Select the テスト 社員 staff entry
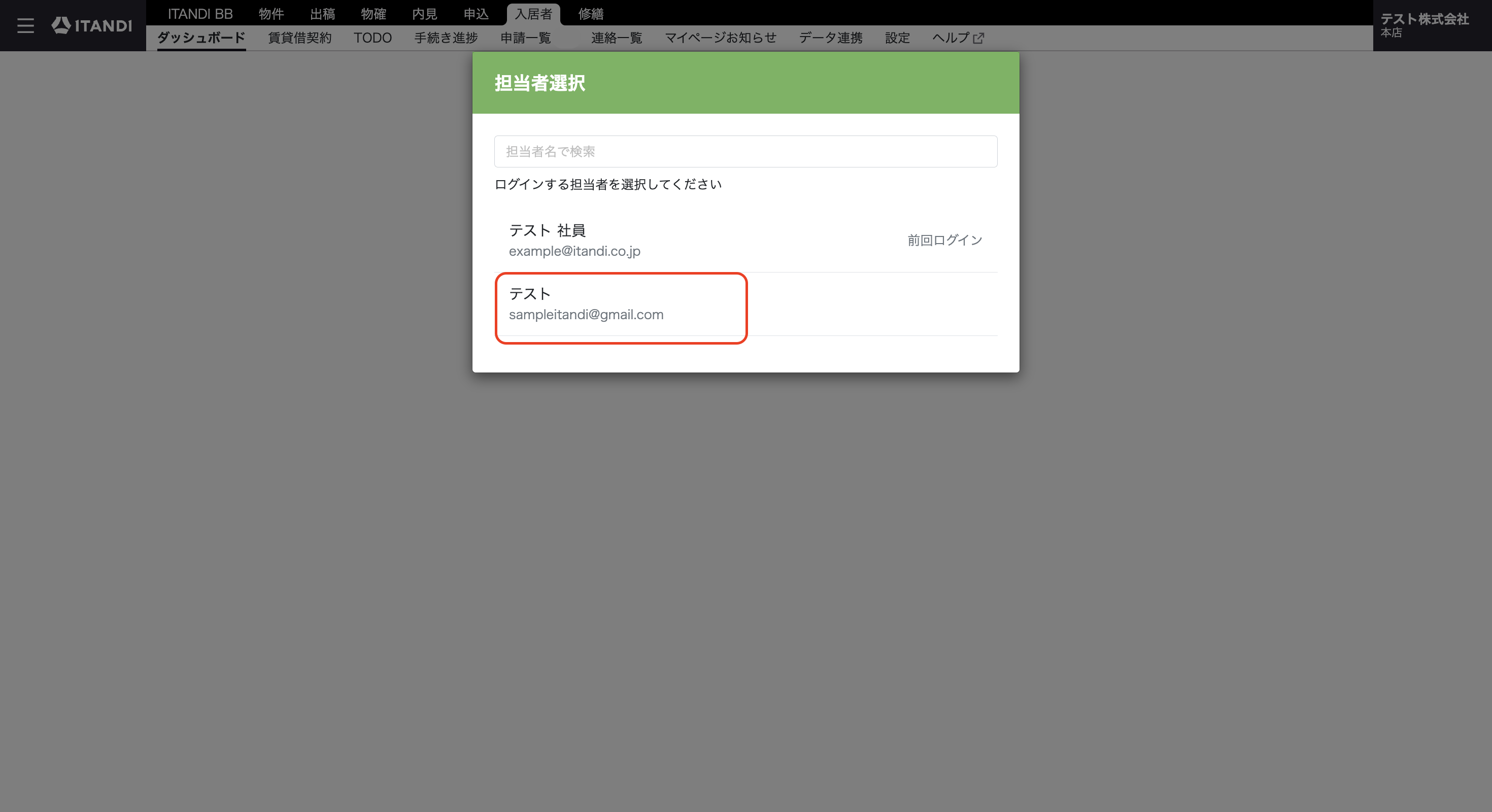Viewport: 1492px width, 812px height. (x=745, y=241)
